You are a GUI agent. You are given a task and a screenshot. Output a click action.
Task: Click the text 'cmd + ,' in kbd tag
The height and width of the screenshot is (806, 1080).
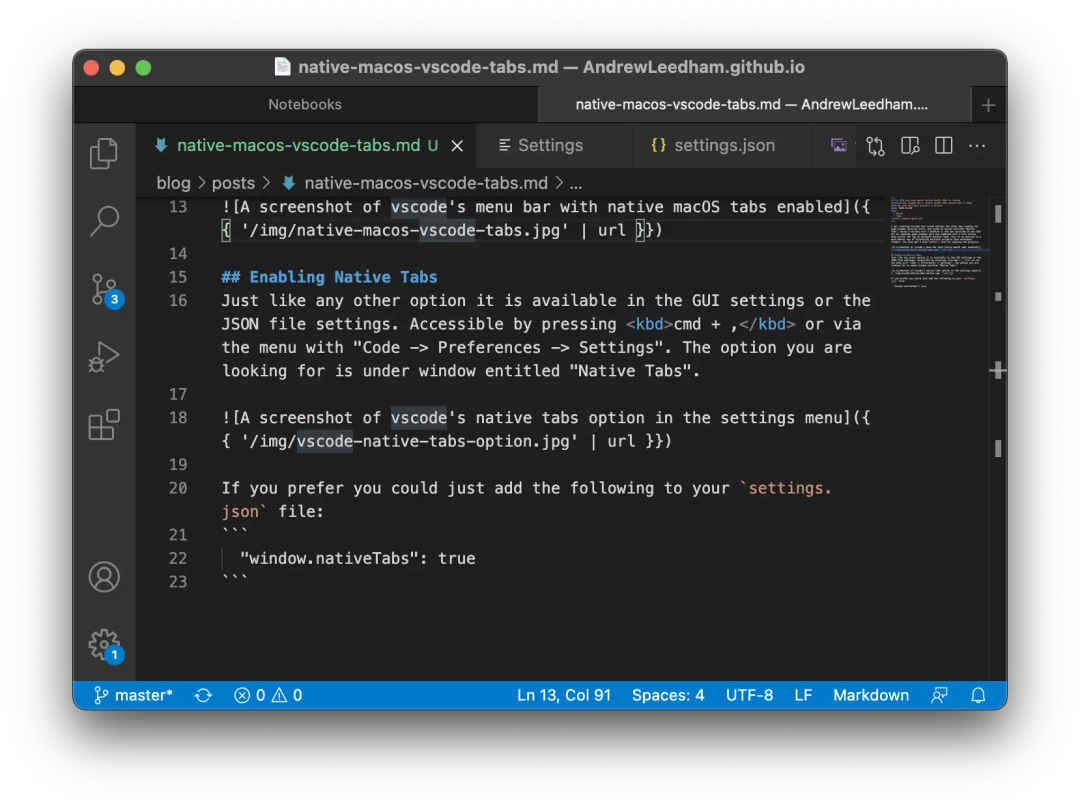pos(705,324)
